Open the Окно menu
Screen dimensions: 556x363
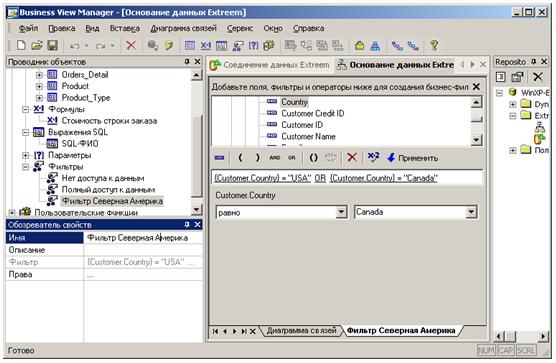[x=273, y=28]
